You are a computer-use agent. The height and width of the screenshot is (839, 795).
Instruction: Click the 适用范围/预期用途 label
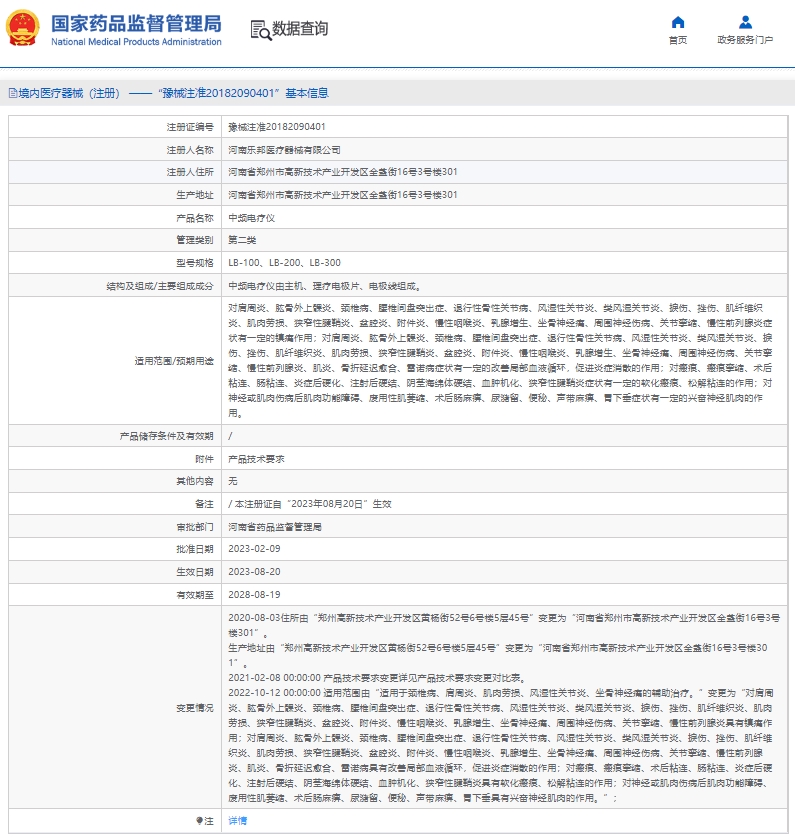pyautogui.click(x=174, y=361)
